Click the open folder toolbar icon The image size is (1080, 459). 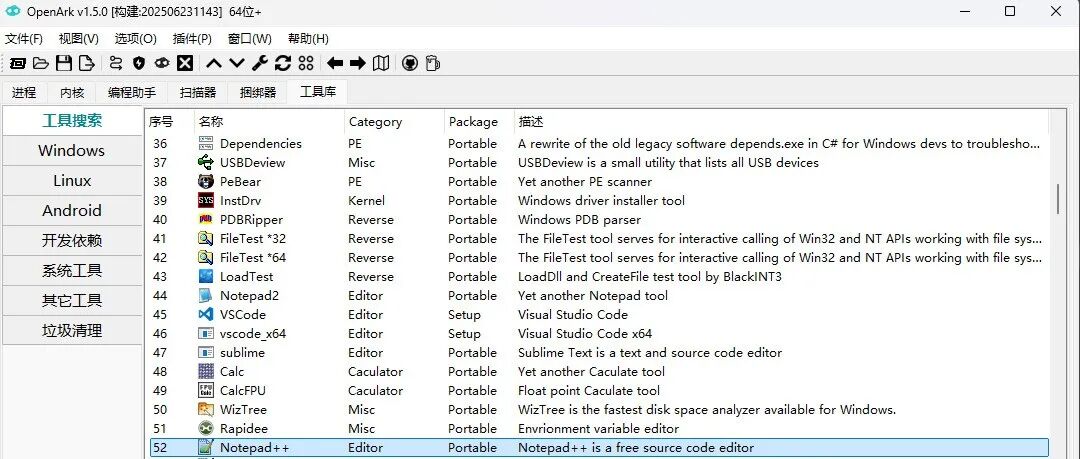click(x=41, y=63)
